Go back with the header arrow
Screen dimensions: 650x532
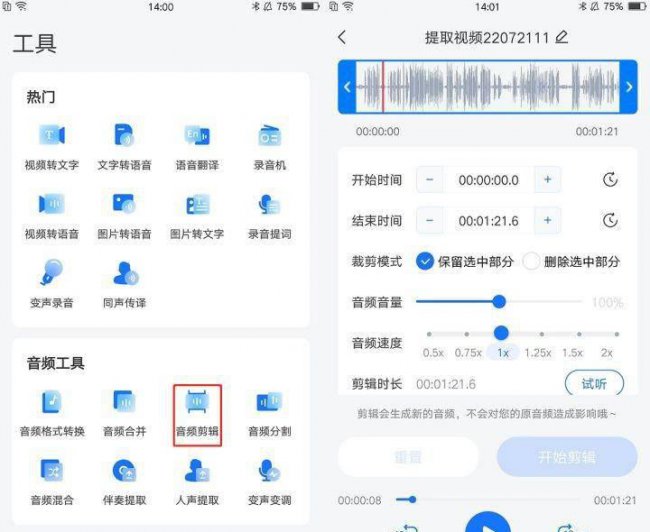(342, 38)
